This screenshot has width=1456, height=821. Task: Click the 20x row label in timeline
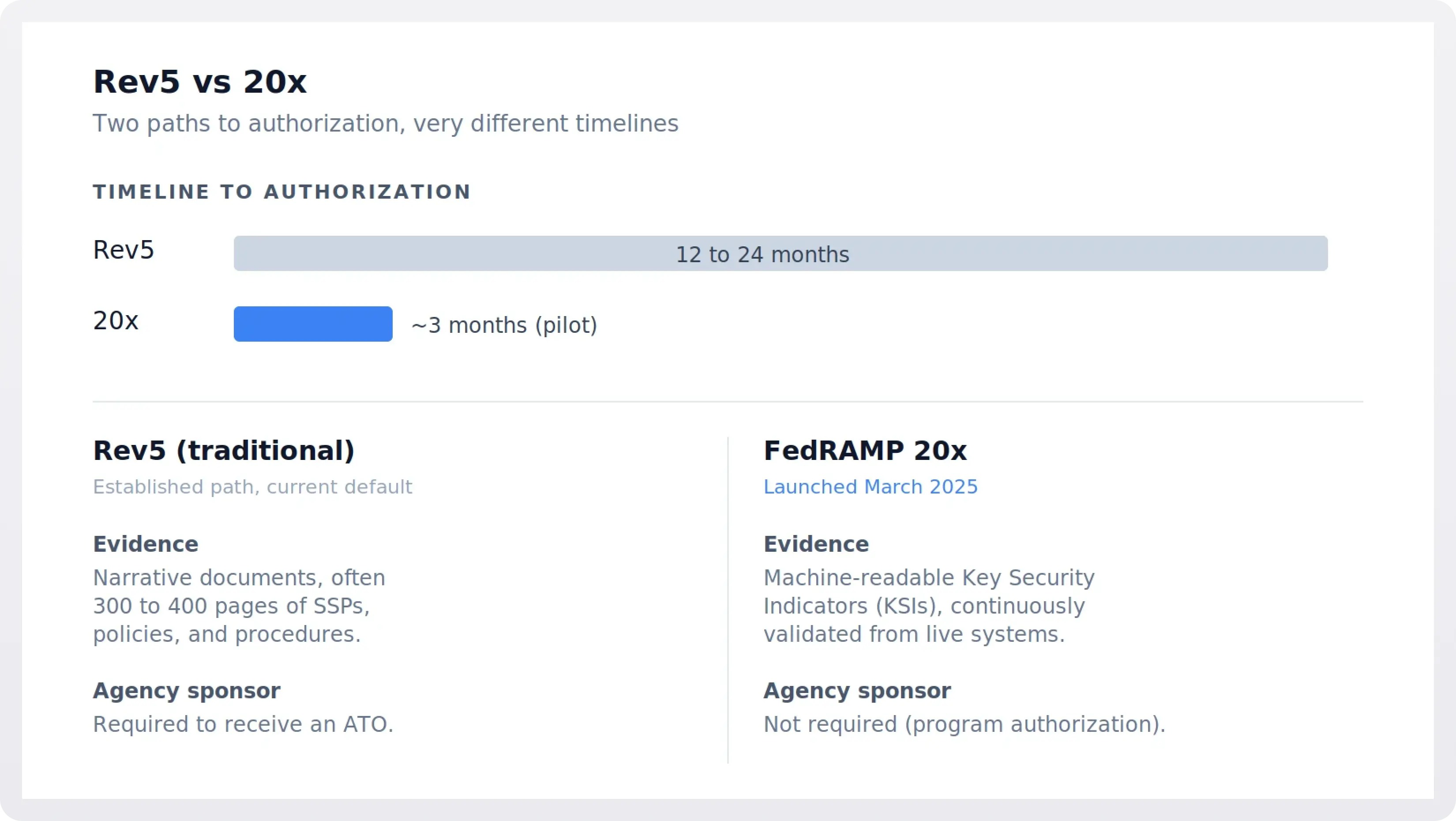pos(115,320)
